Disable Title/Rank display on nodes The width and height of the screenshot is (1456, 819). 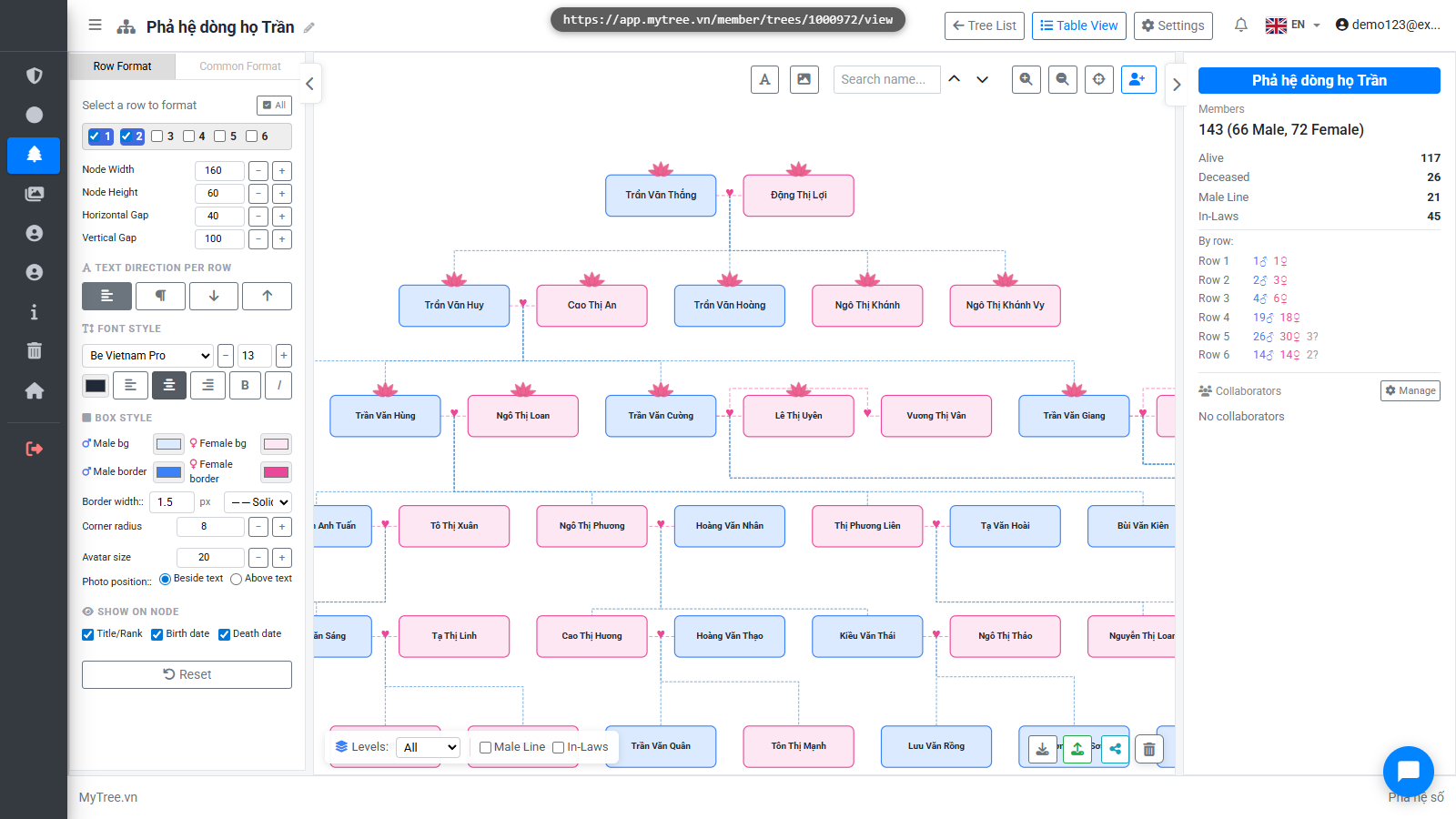pyautogui.click(x=88, y=634)
